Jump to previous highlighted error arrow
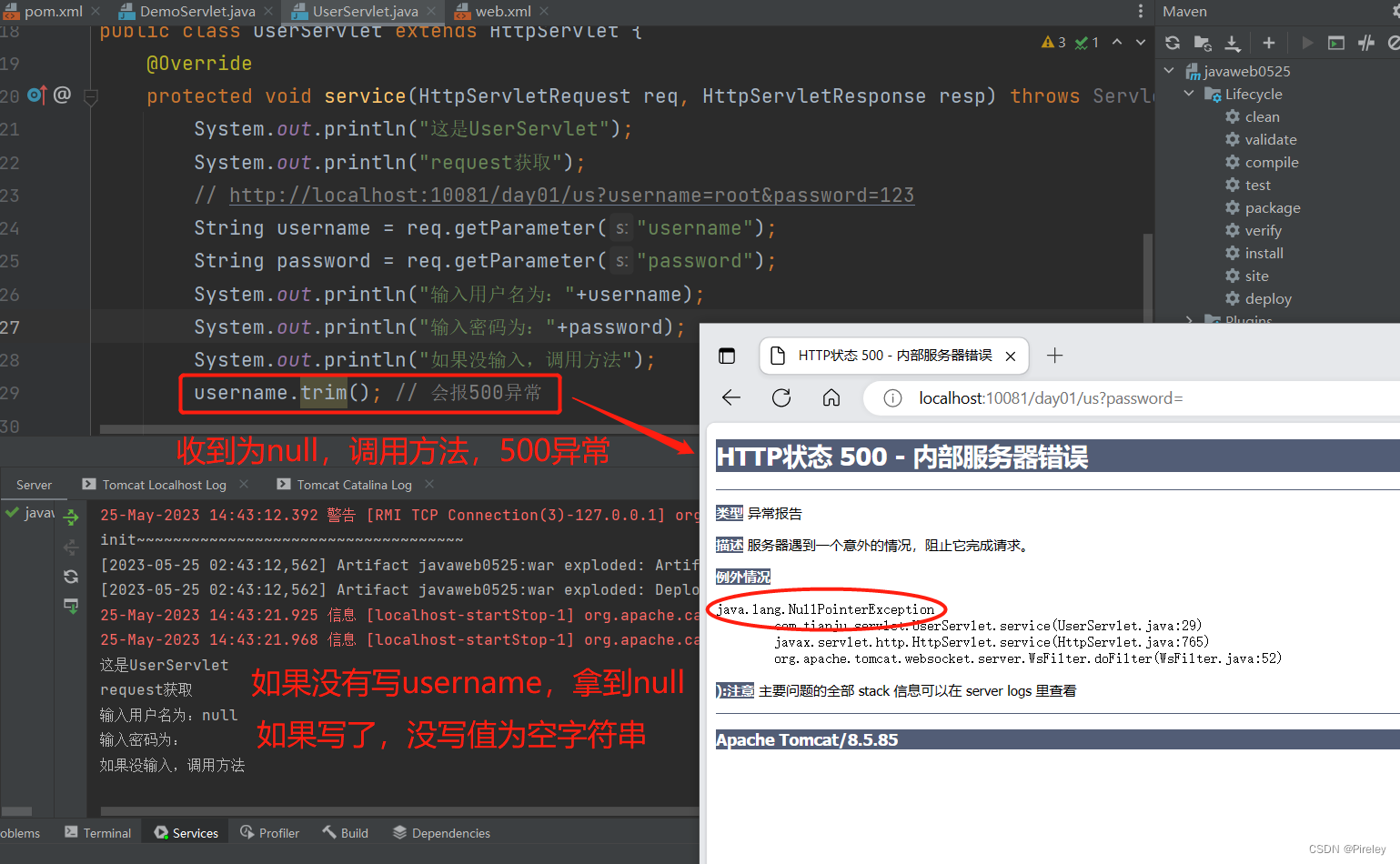Viewport: 1400px width, 864px height. coord(1117,42)
